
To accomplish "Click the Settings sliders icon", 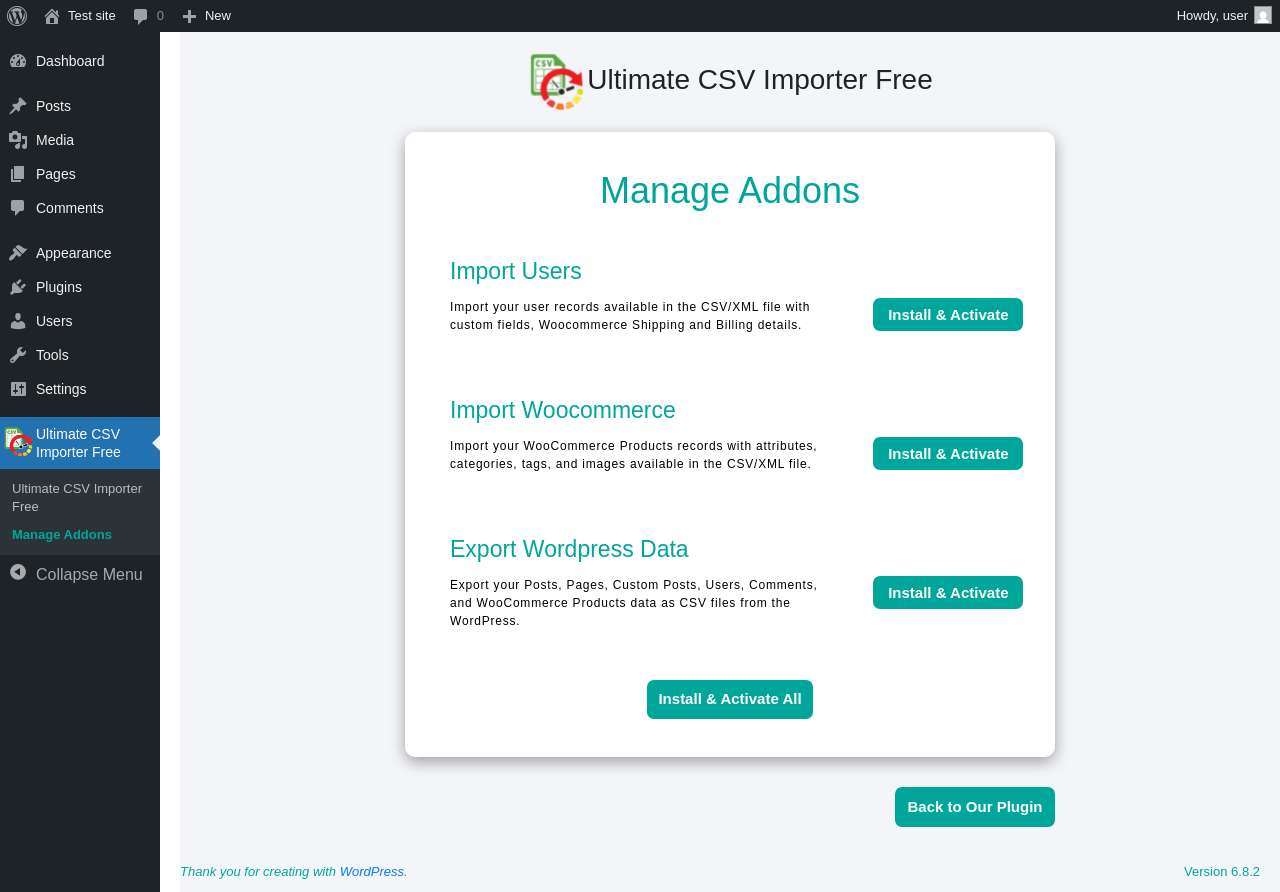I will tap(18, 389).
